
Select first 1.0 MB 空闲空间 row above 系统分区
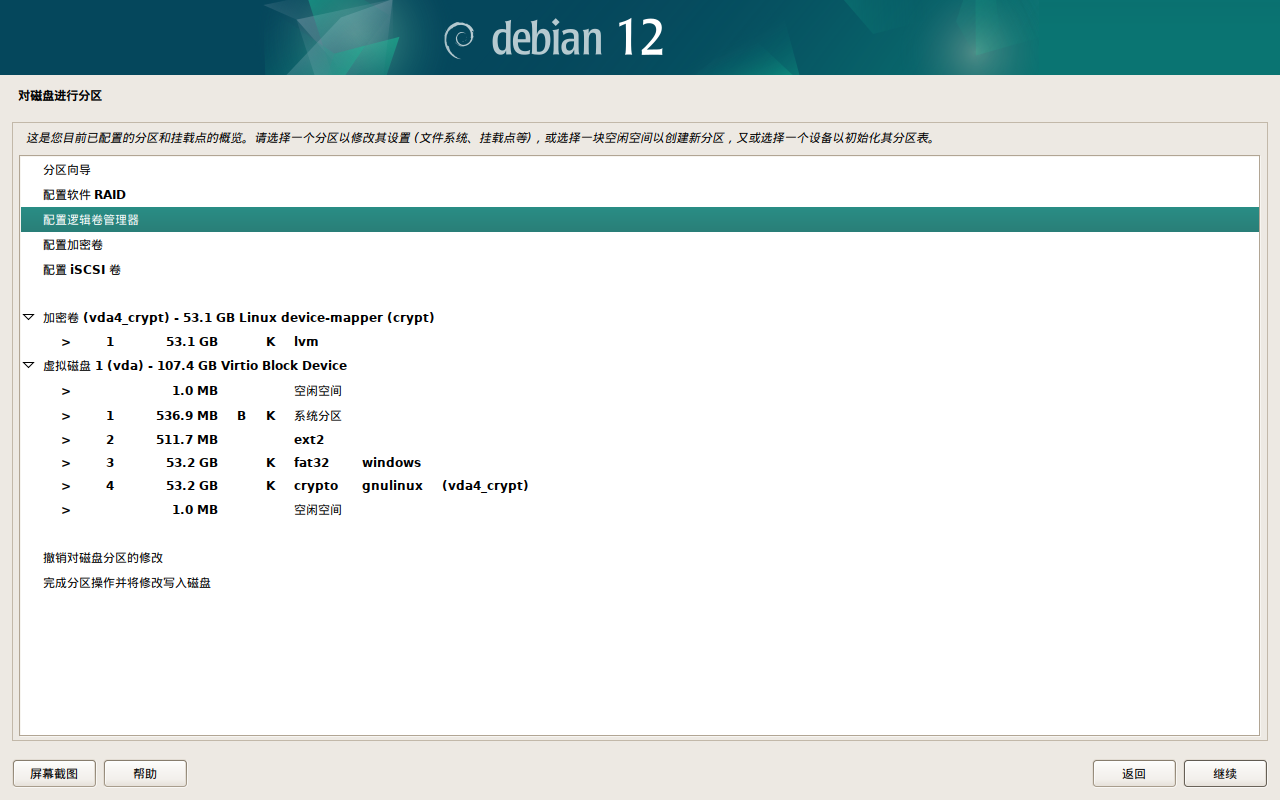tap(640, 391)
